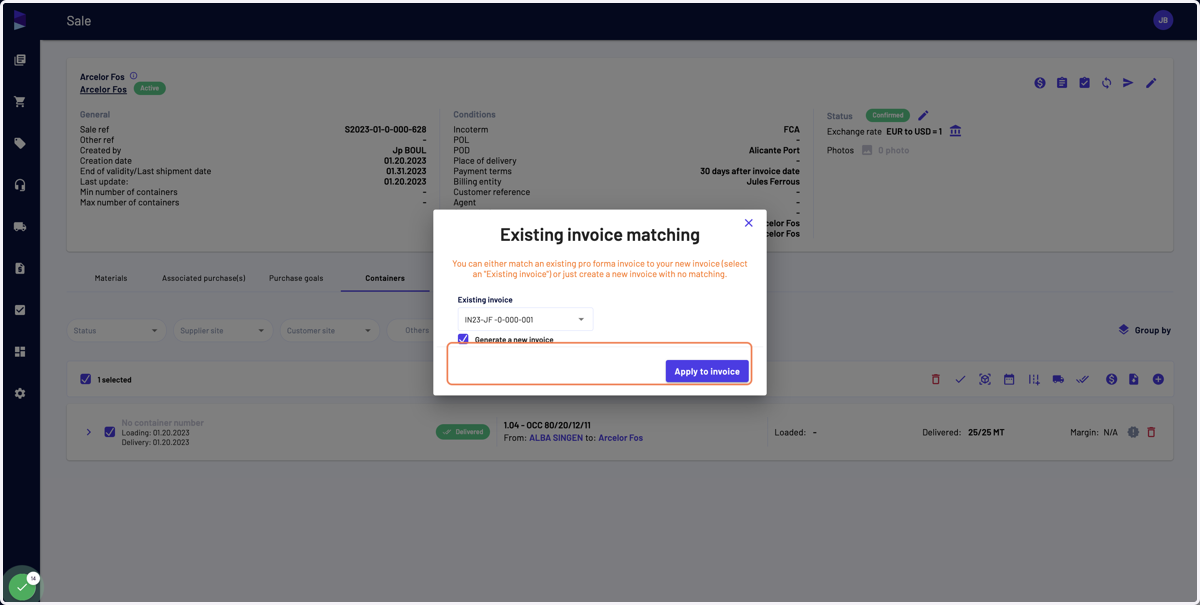Click the '1.04 - OCC 80/20/12/11' material text
This screenshot has width=1200, height=605.
coord(547,425)
